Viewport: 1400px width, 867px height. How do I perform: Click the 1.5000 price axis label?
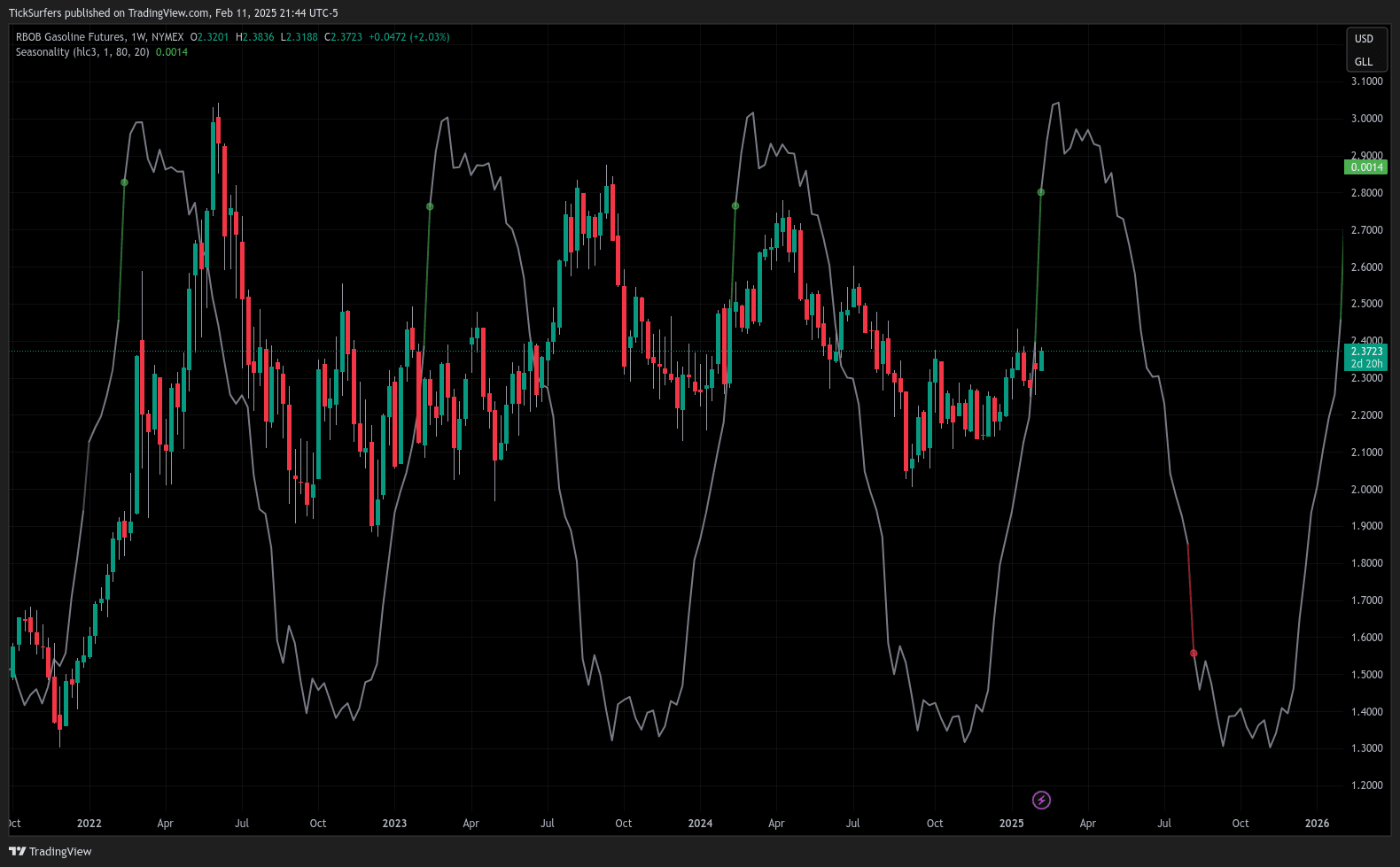tap(1366, 675)
